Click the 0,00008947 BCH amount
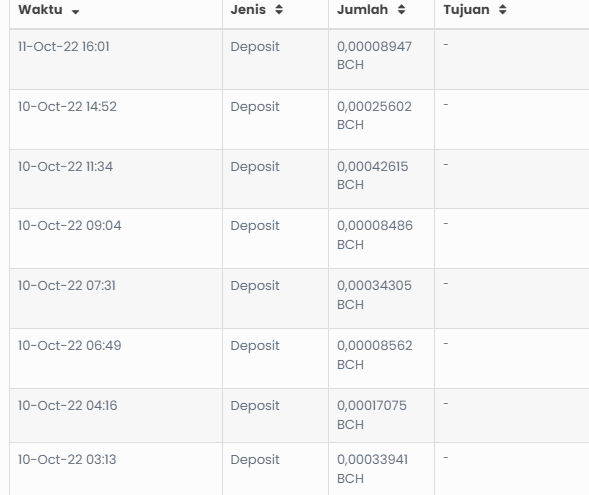Viewport: 589px width, 495px height. click(375, 56)
